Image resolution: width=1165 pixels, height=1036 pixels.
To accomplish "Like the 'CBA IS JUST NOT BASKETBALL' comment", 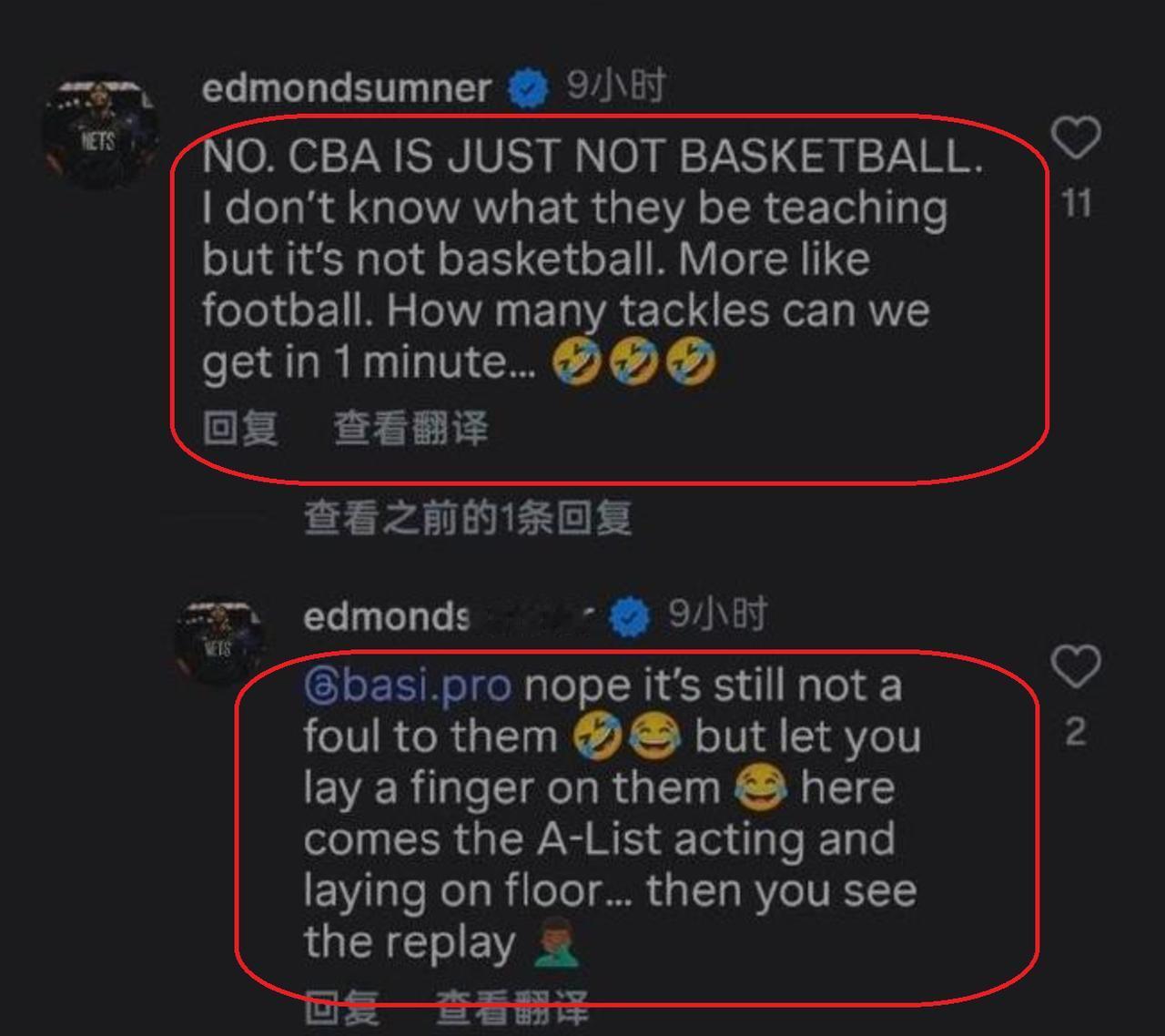I will pyautogui.click(x=1077, y=138).
